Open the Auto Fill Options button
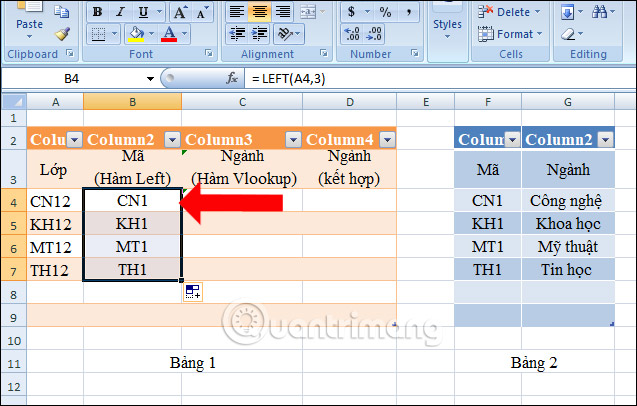The image size is (637, 406). (x=193, y=292)
